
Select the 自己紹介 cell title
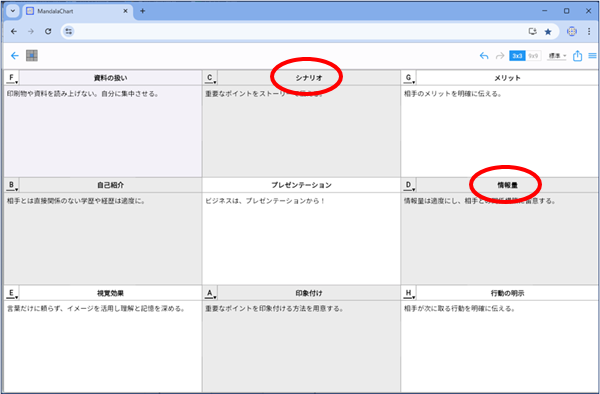pos(110,185)
